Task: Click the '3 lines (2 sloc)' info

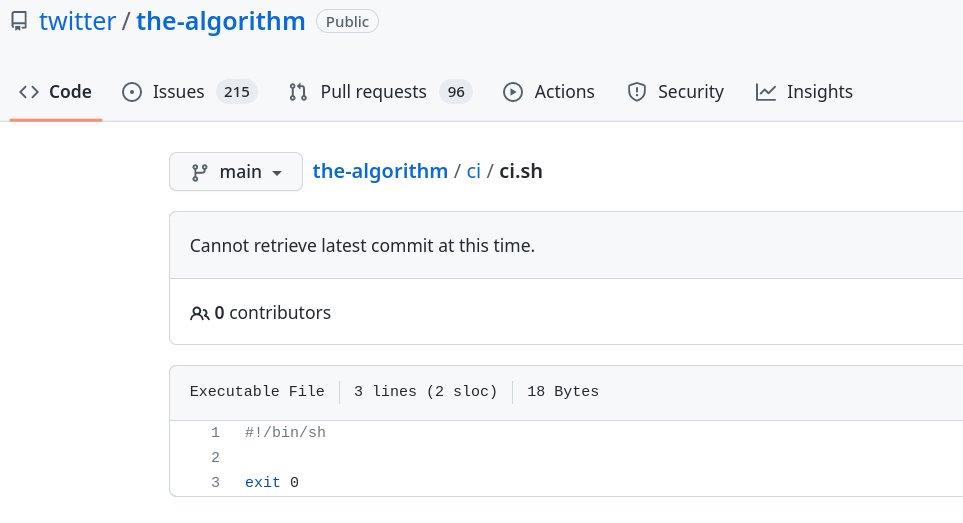Action: point(426,392)
